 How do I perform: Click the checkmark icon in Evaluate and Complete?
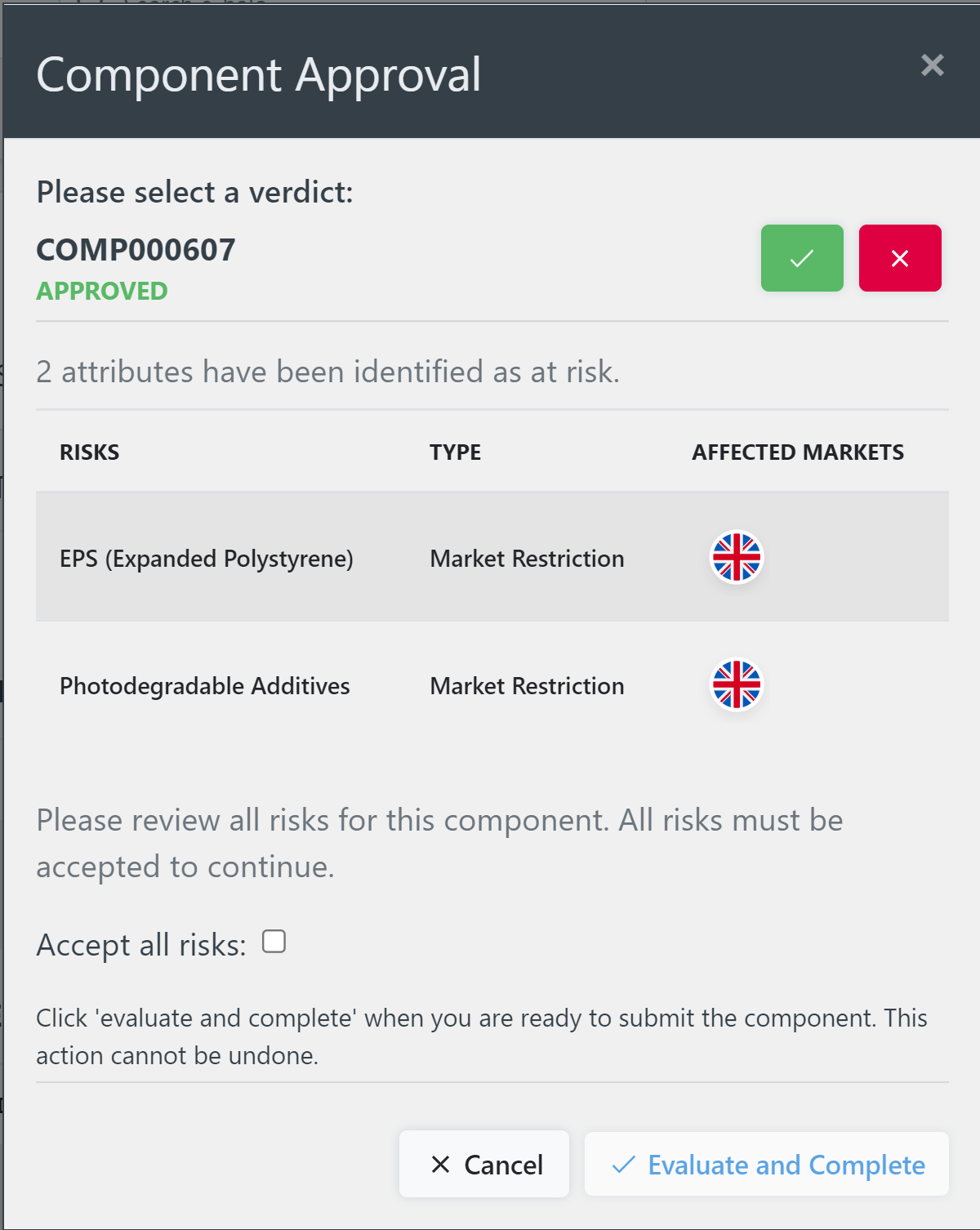pyautogui.click(x=624, y=1164)
